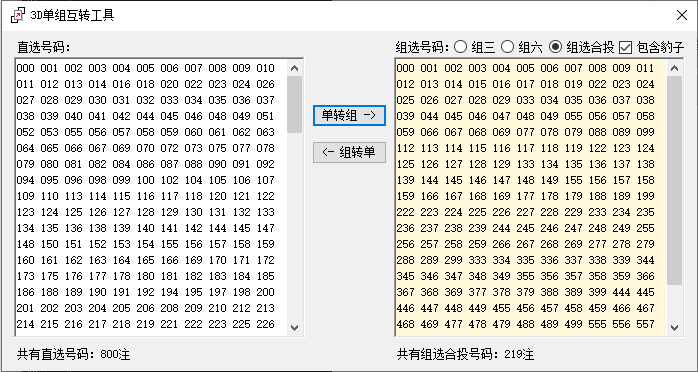Close the 3D单组互转工具 window

pyautogui.click(x=682, y=16)
